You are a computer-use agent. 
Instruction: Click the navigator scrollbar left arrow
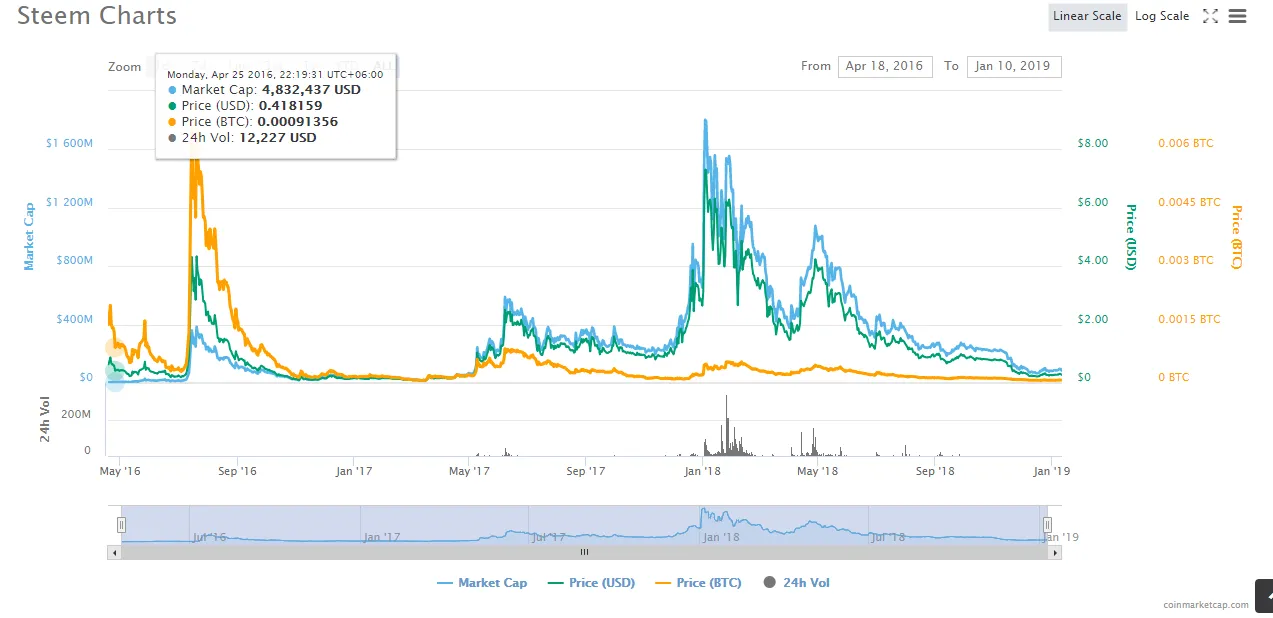coord(114,551)
